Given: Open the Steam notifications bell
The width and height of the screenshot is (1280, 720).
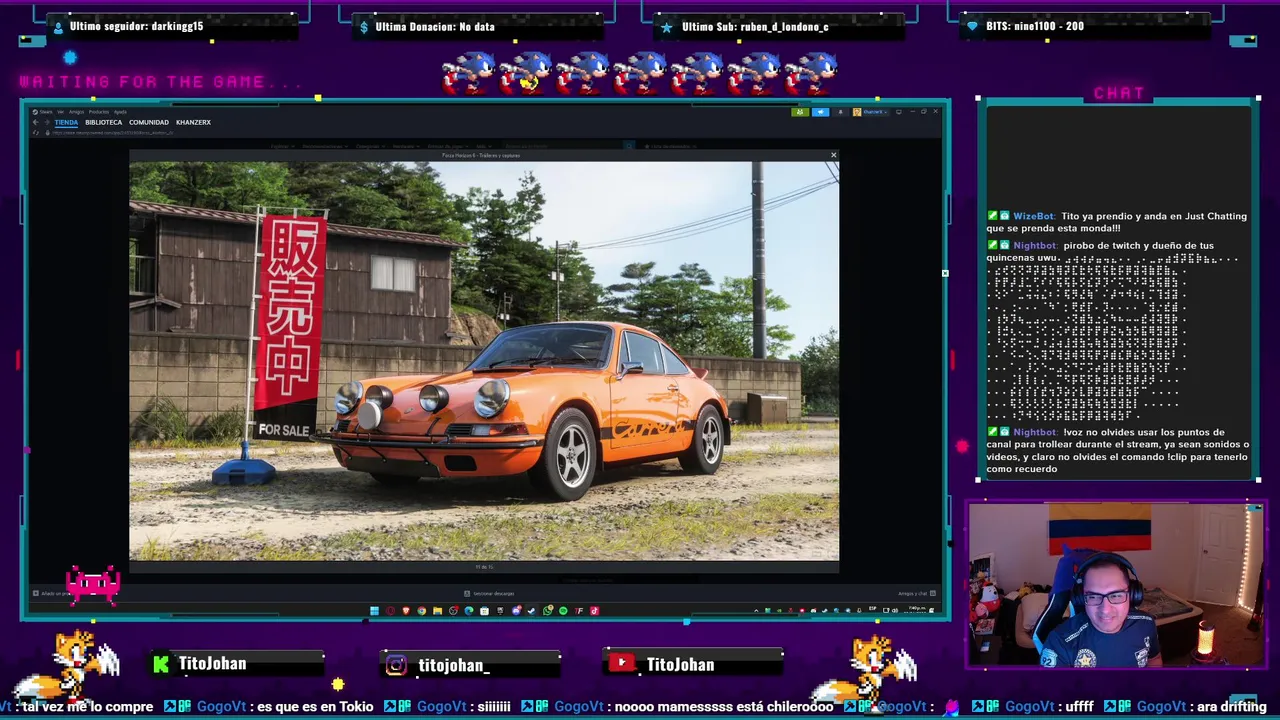Looking at the screenshot, I should [x=840, y=112].
